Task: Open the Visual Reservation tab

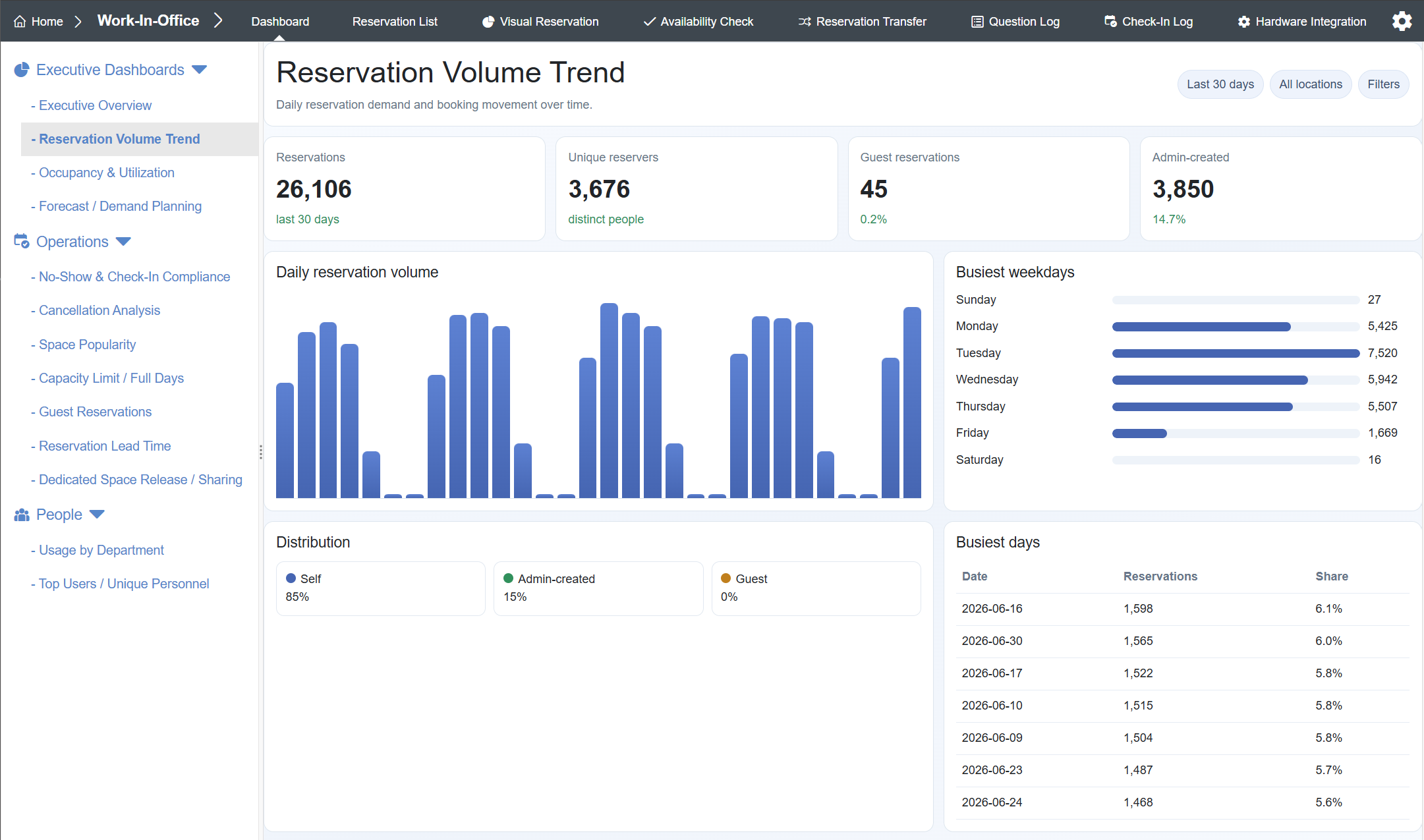Action: (540, 22)
